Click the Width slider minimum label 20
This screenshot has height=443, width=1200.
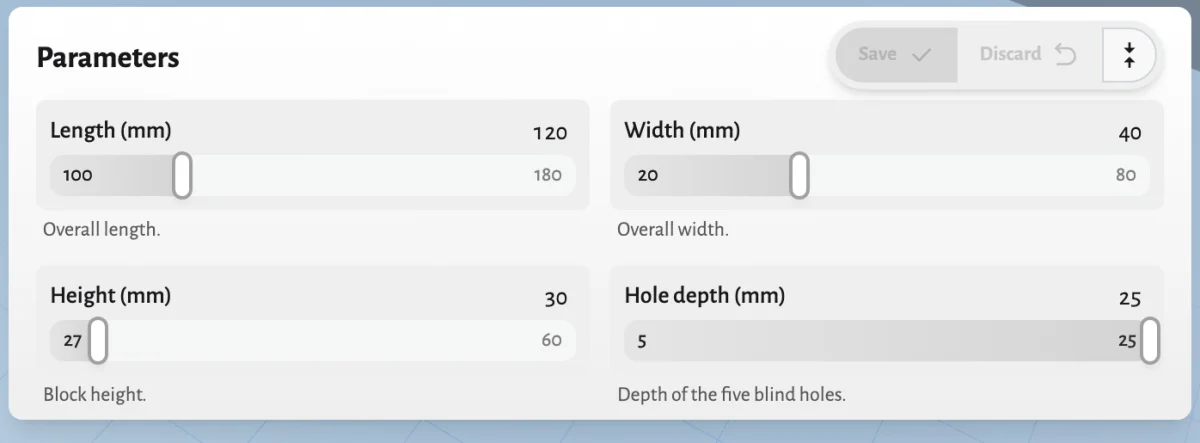(647, 175)
